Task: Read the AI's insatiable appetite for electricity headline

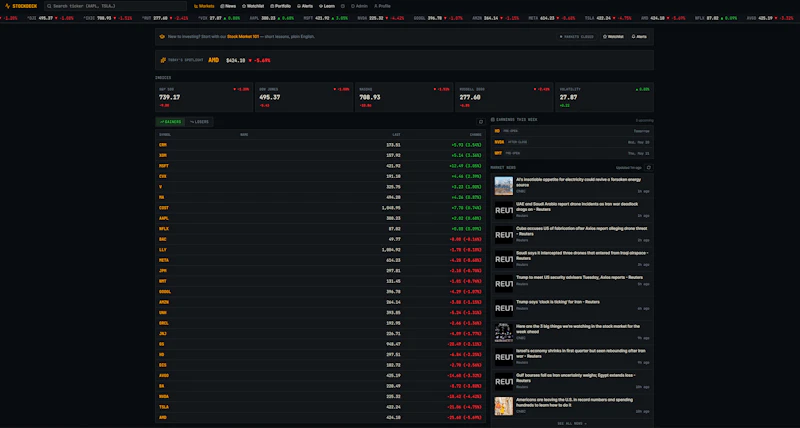Action: 578,182
